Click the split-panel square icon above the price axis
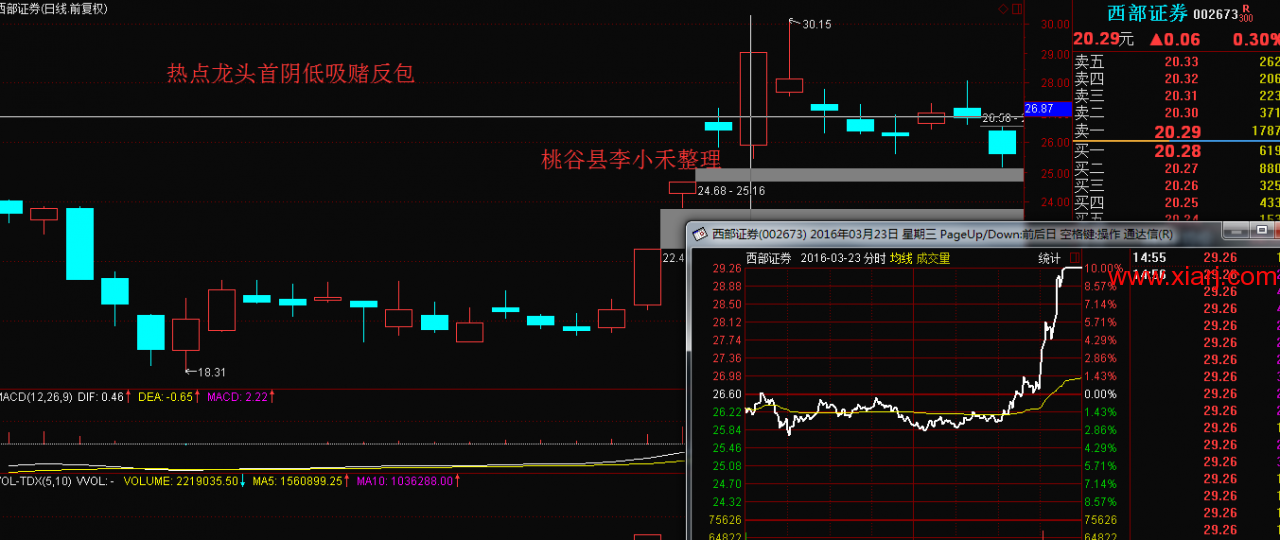The height and width of the screenshot is (540, 1280). pyautogui.click(x=1017, y=8)
